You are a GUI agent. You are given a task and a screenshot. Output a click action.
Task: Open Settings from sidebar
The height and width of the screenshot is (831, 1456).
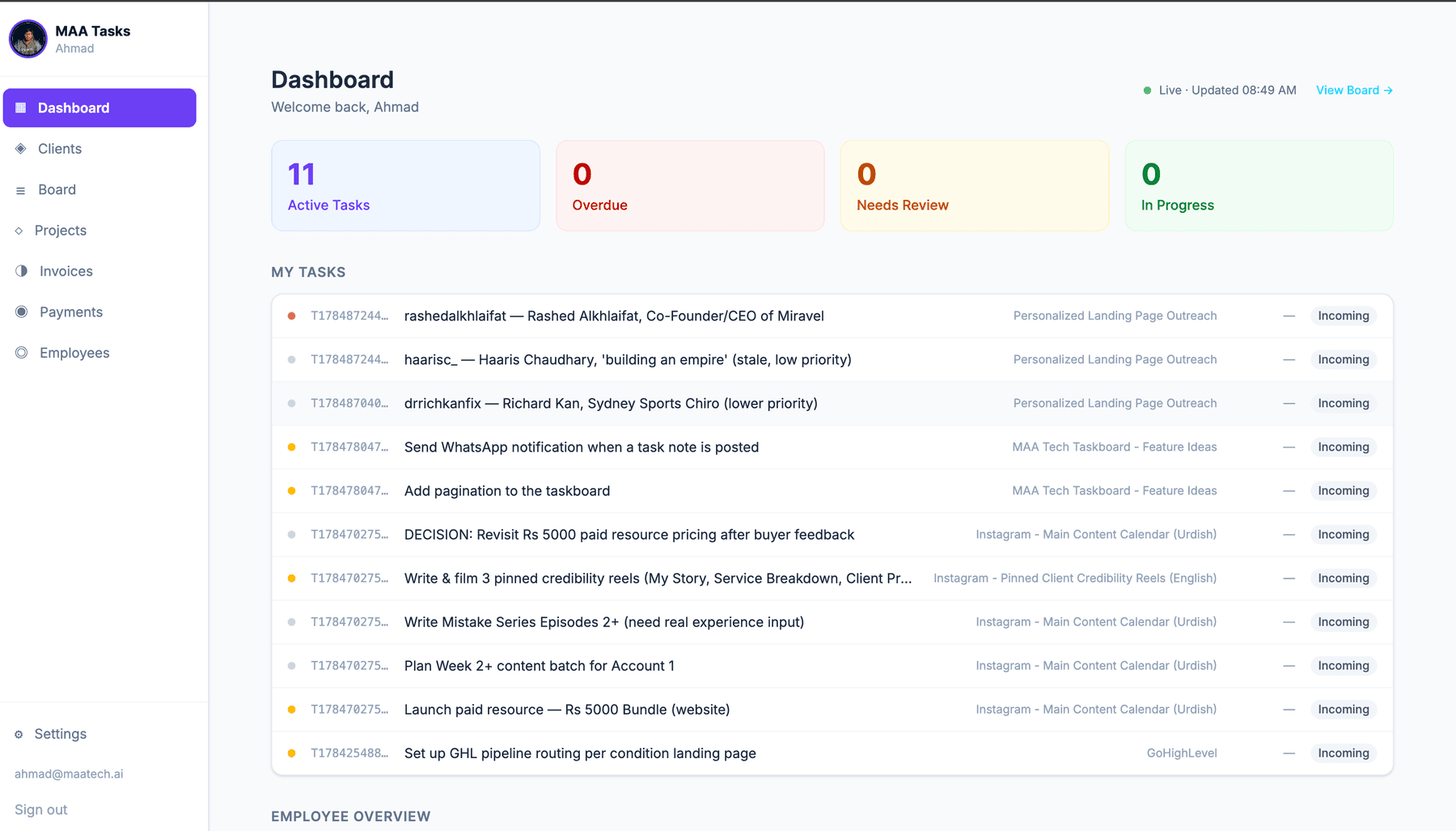coord(99,734)
